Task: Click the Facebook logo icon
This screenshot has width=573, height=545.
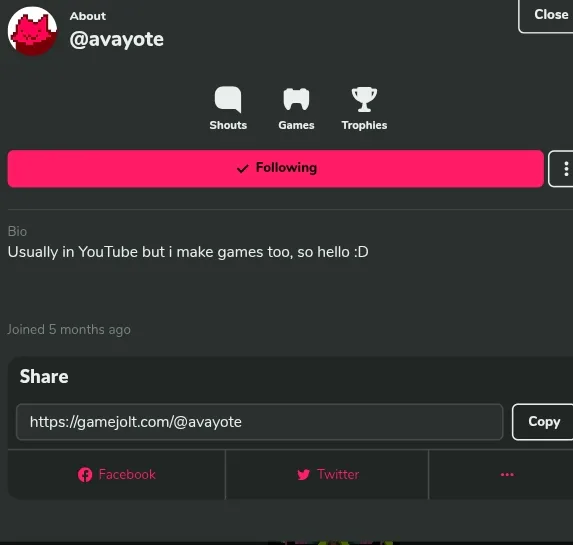Action: click(85, 475)
